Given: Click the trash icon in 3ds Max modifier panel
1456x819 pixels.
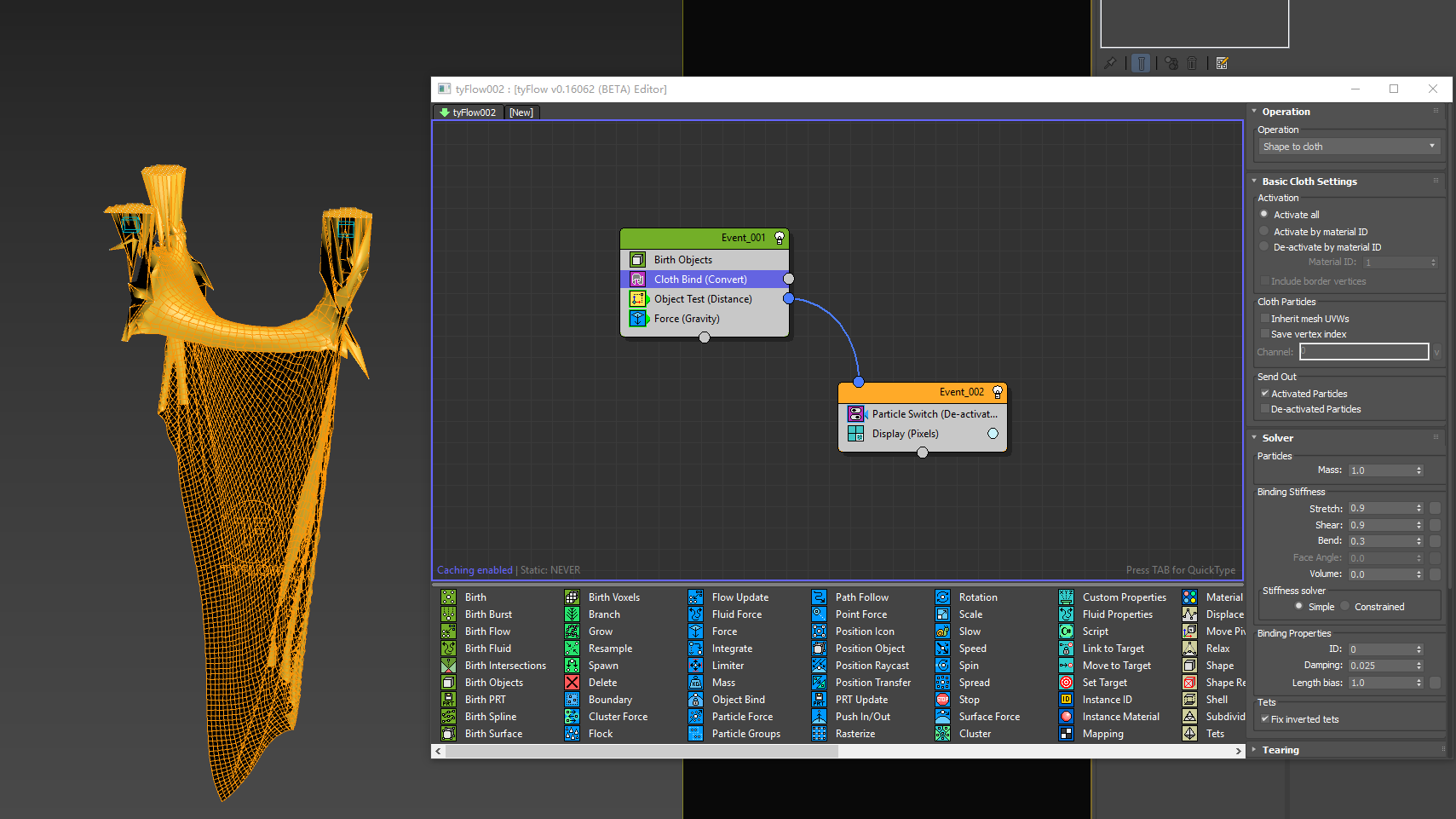Looking at the screenshot, I should click(1192, 63).
